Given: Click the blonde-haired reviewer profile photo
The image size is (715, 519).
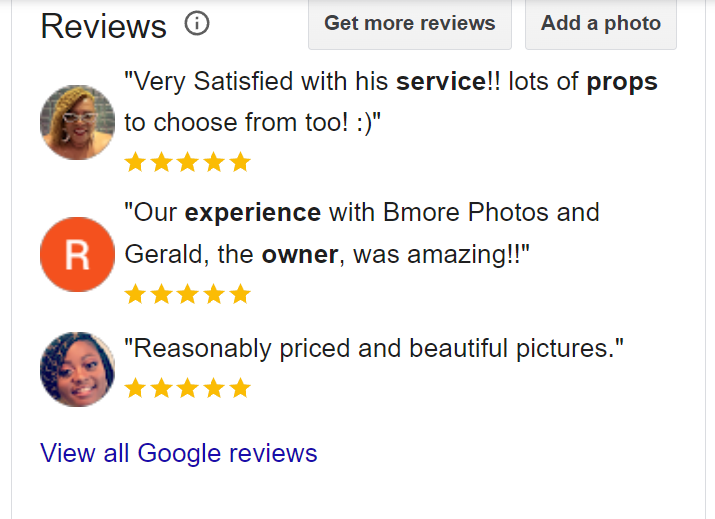Looking at the screenshot, I should pos(78,122).
